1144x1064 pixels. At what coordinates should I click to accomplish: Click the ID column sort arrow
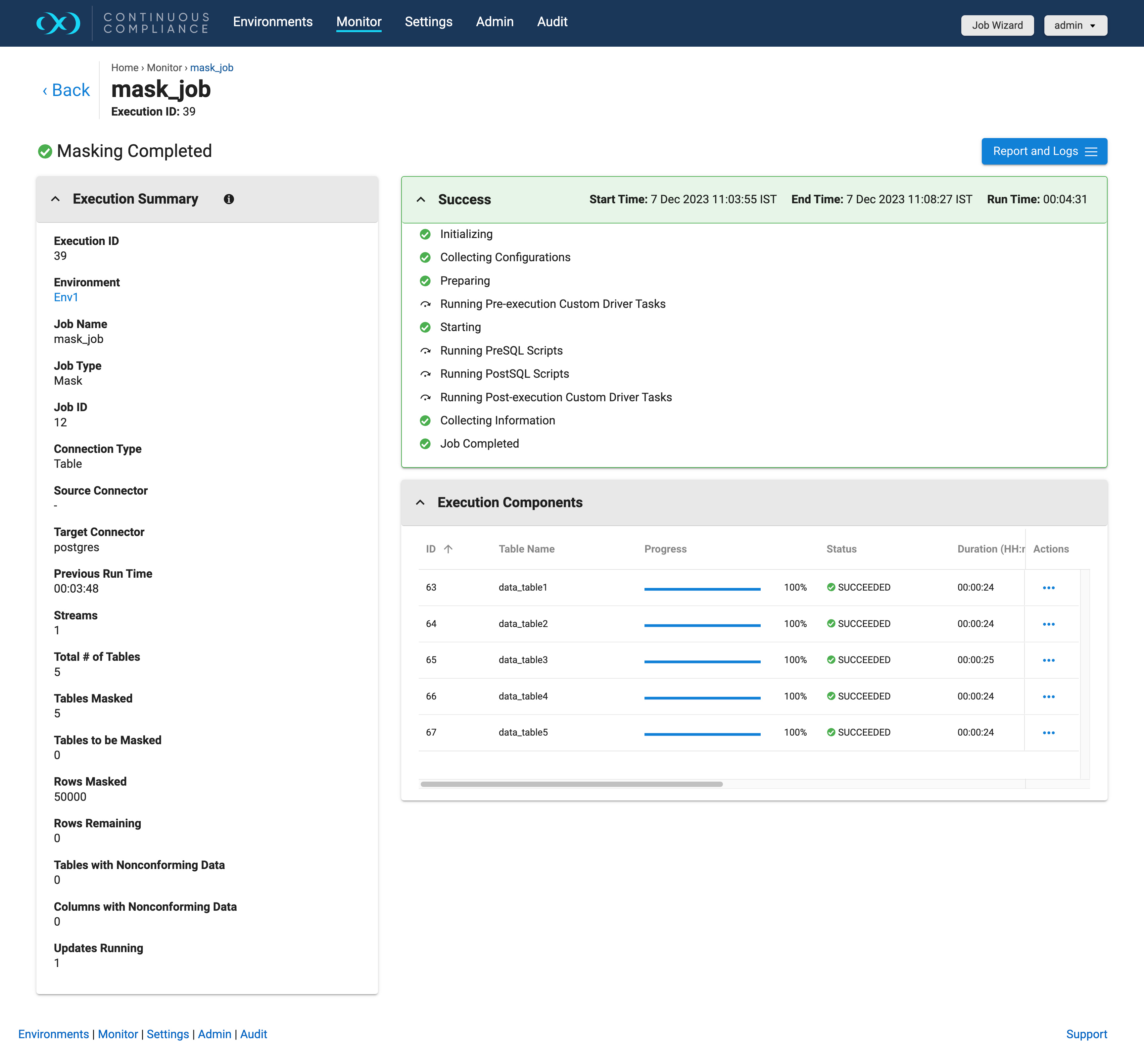pyautogui.click(x=448, y=549)
